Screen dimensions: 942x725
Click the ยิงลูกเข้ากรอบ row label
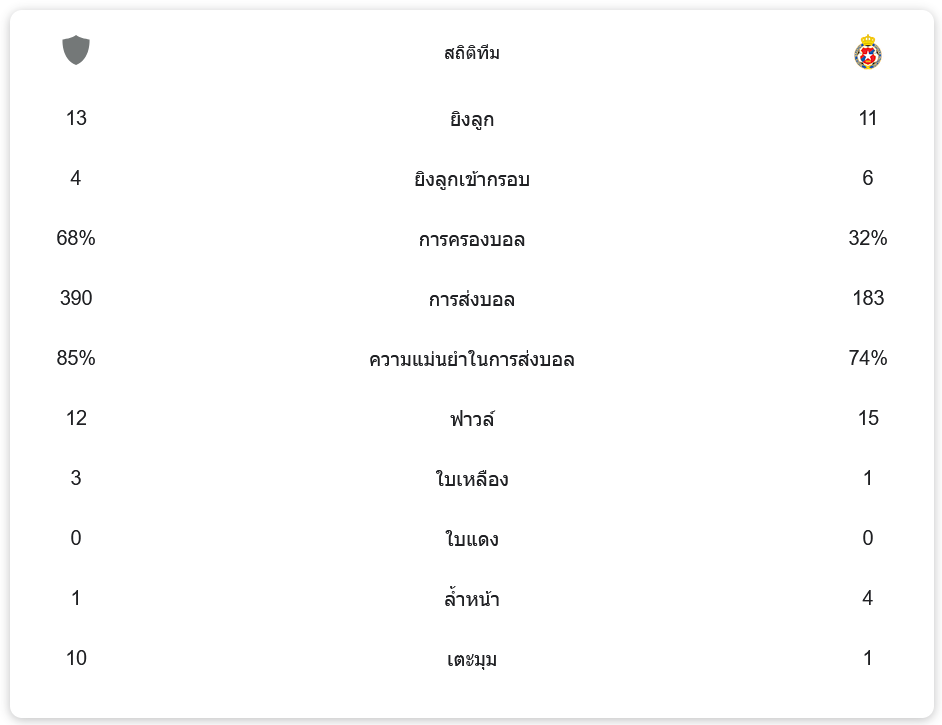point(472,180)
